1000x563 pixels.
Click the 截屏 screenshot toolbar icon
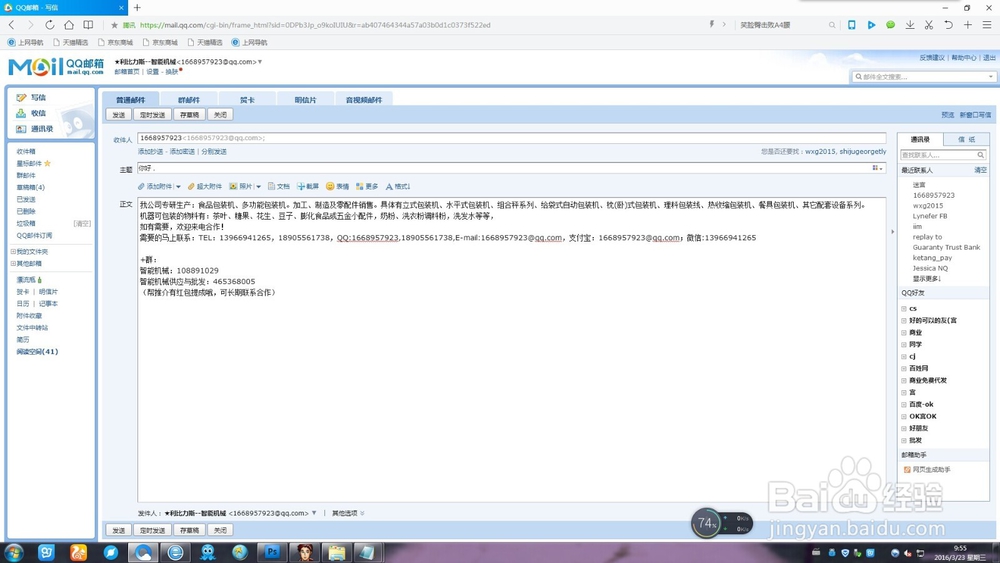pos(300,186)
